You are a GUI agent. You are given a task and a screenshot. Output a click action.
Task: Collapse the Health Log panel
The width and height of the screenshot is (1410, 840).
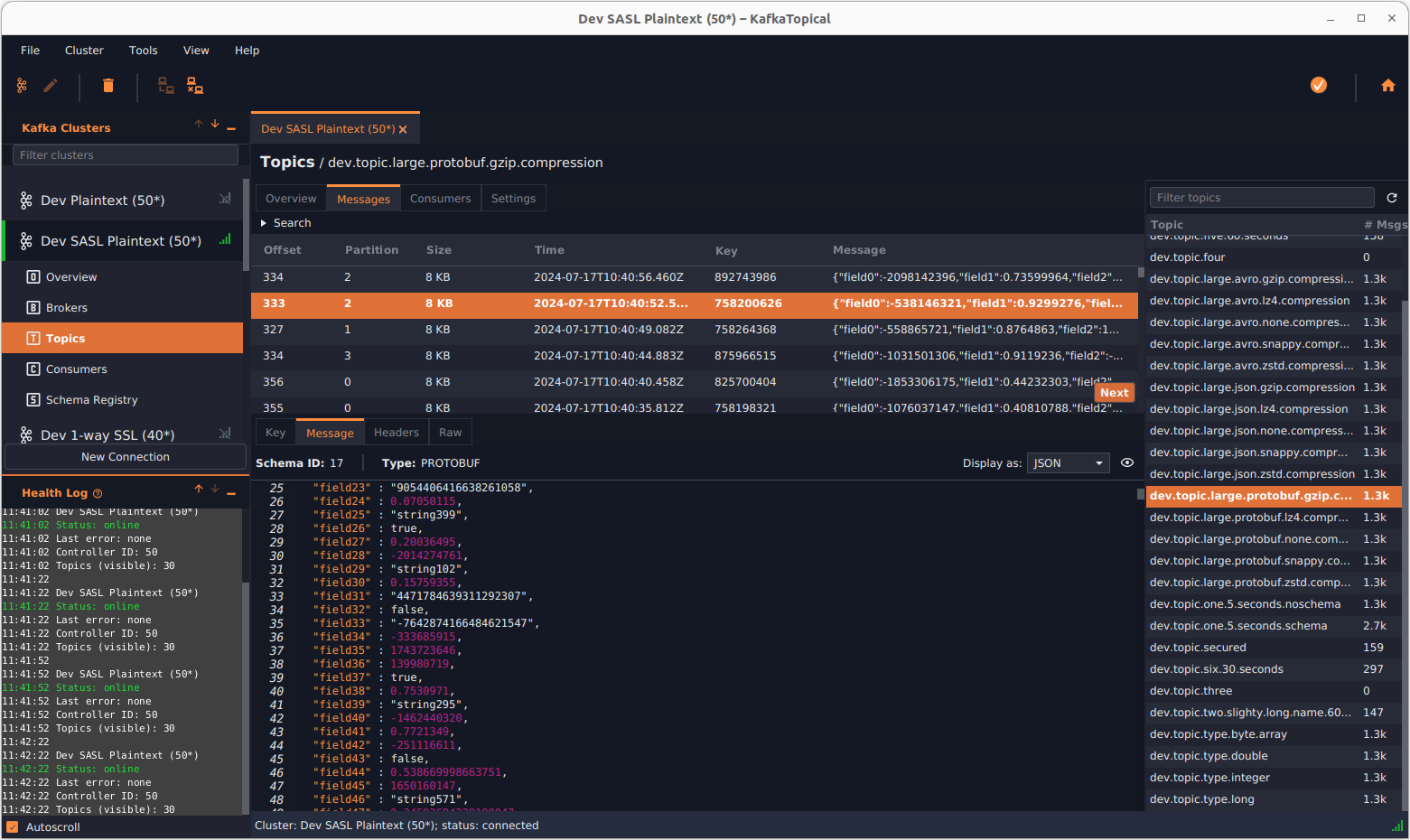coord(231,493)
